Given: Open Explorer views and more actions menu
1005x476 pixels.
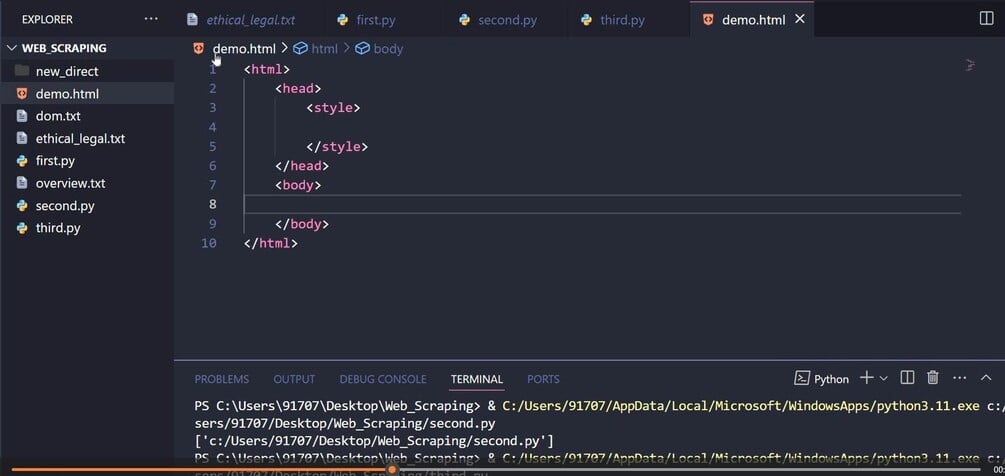Looking at the screenshot, I should point(151,19).
